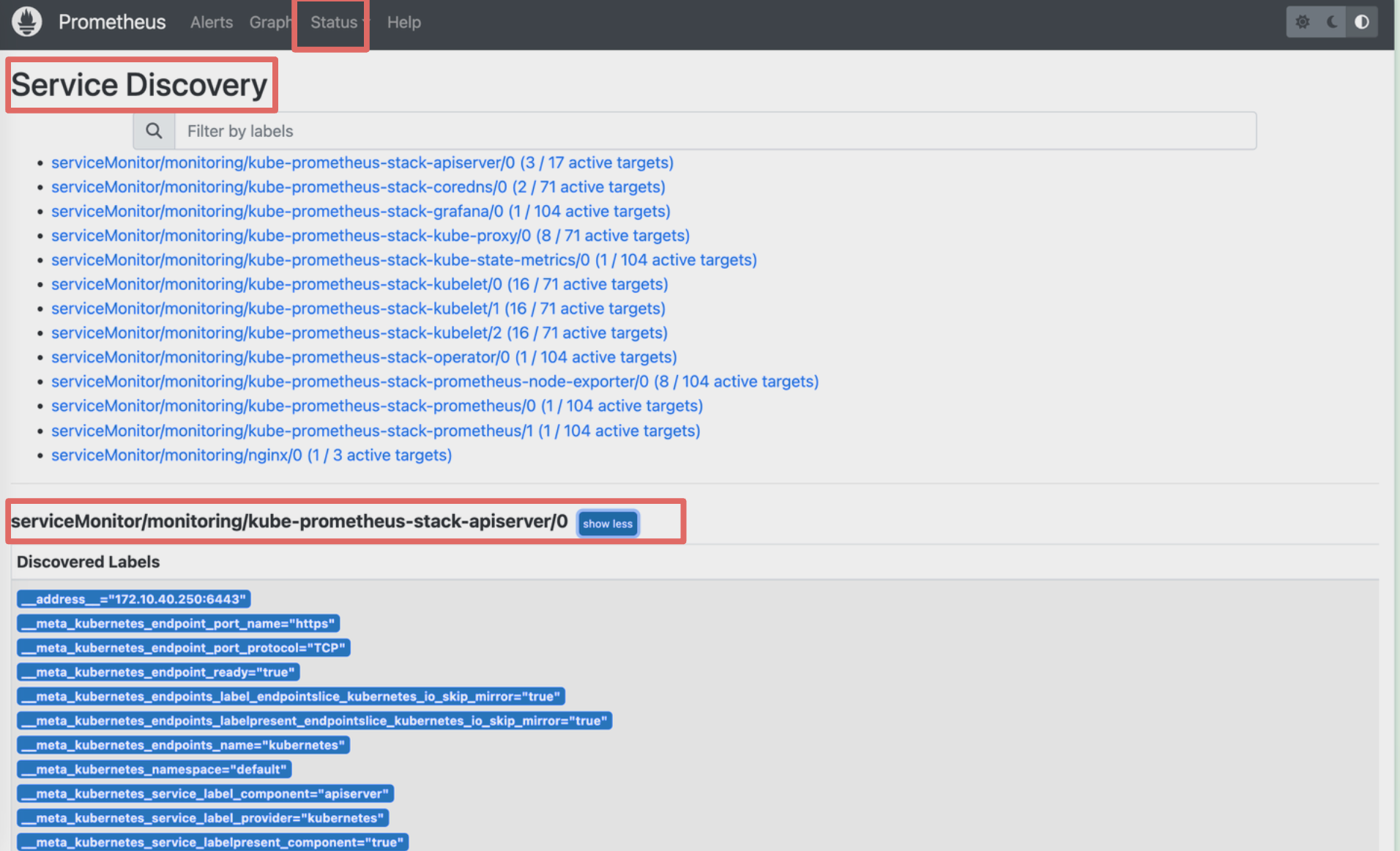Open kube-prometheus-stack-kubelet/0 link
Screen dimensions: 1400x851
[x=360, y=283]
